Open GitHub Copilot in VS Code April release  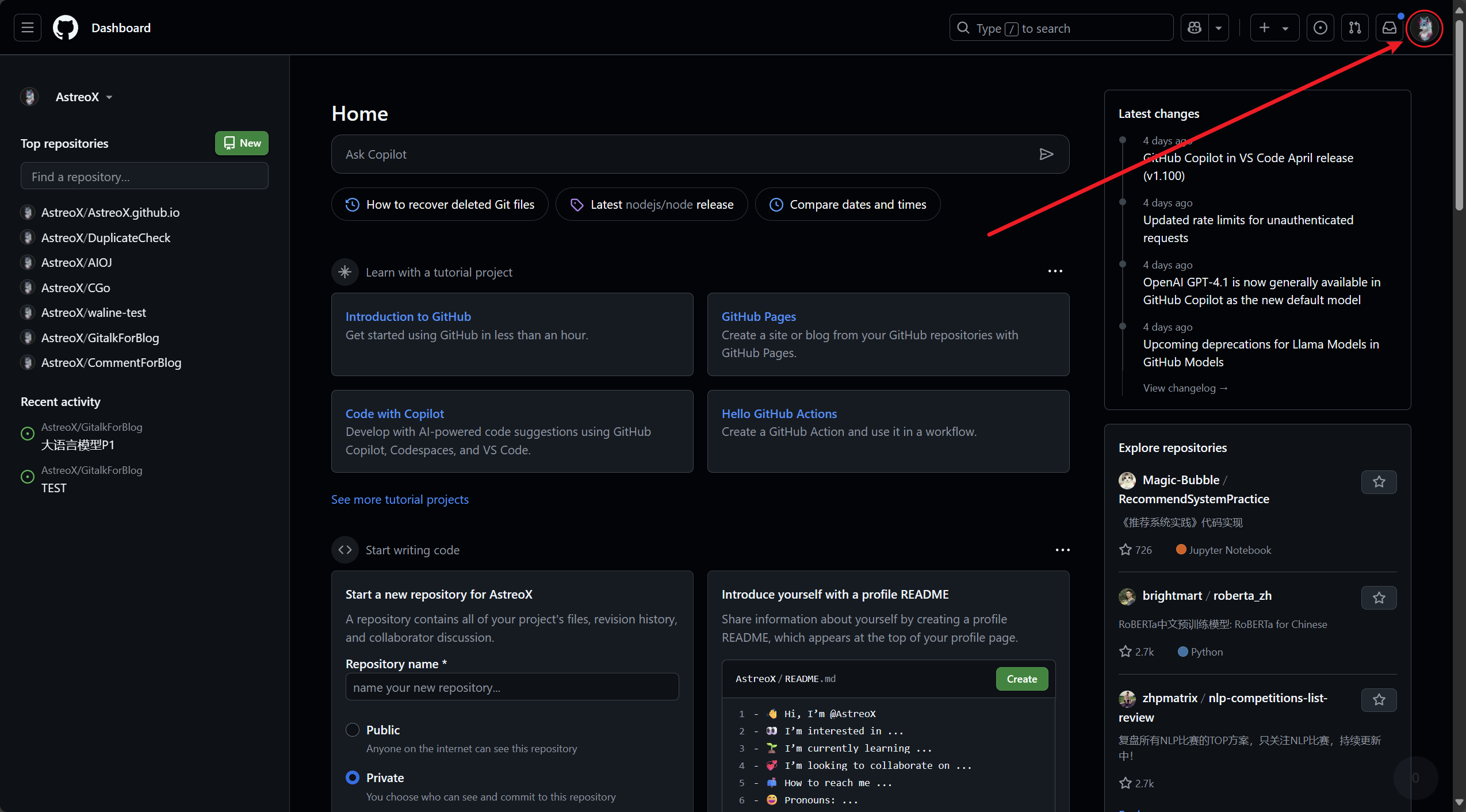tap(1248, 167)
